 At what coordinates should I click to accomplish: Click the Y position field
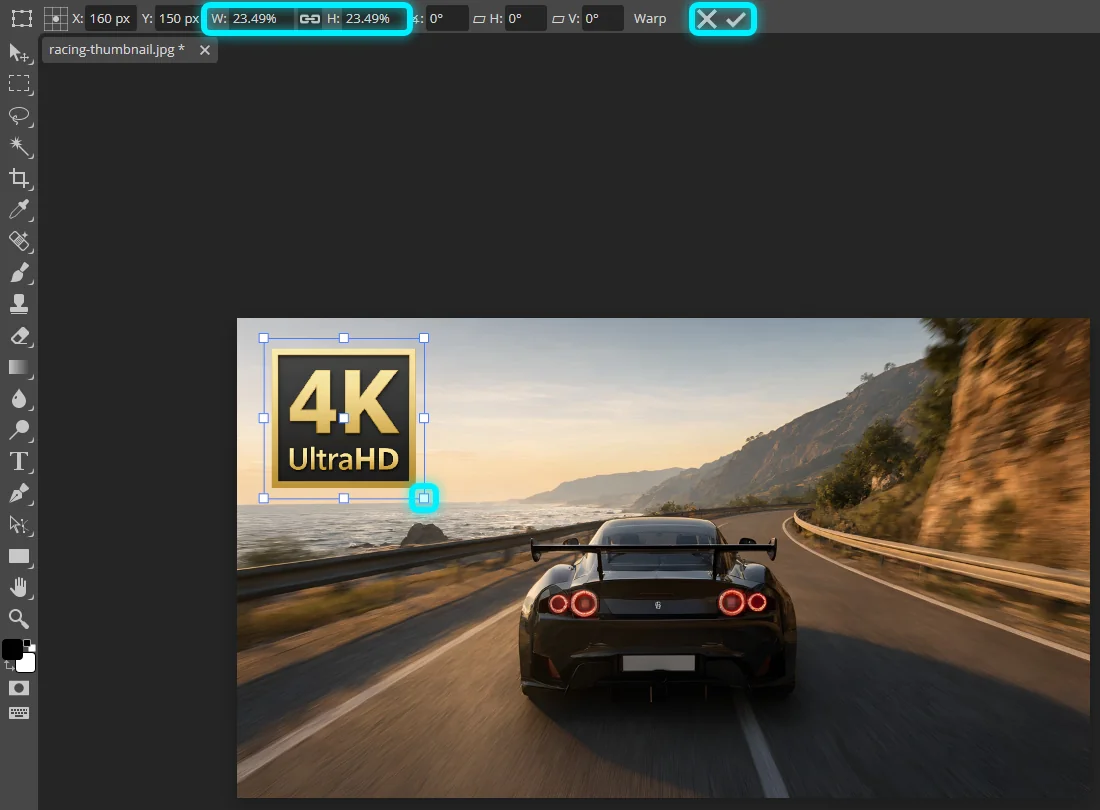179,18
